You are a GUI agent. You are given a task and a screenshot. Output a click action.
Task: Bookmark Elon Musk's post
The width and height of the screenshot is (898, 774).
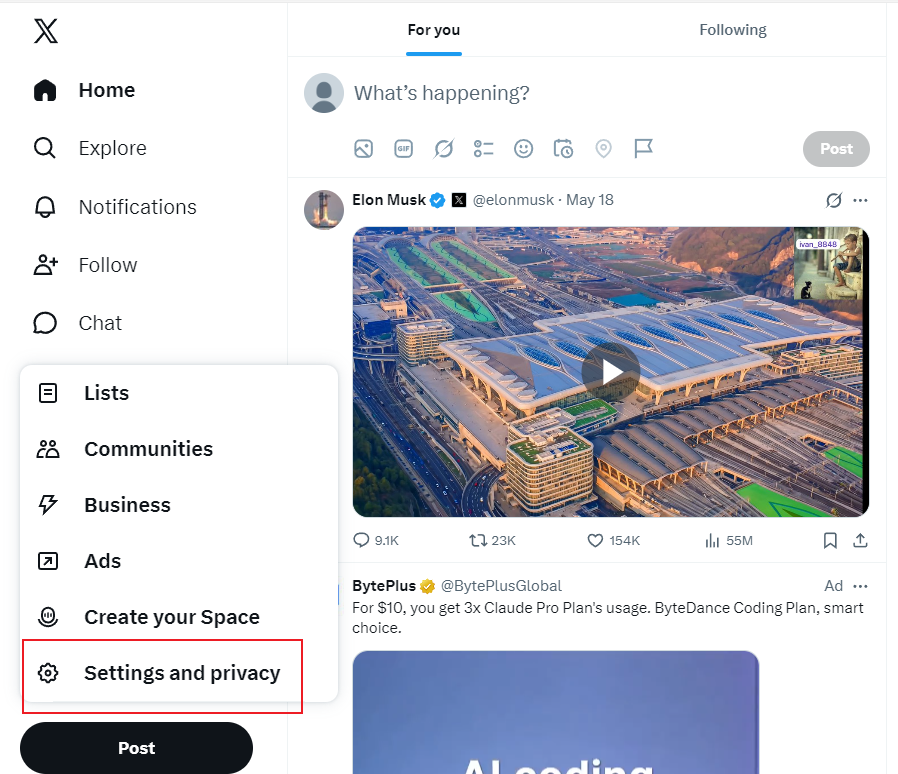click(830, 540)
